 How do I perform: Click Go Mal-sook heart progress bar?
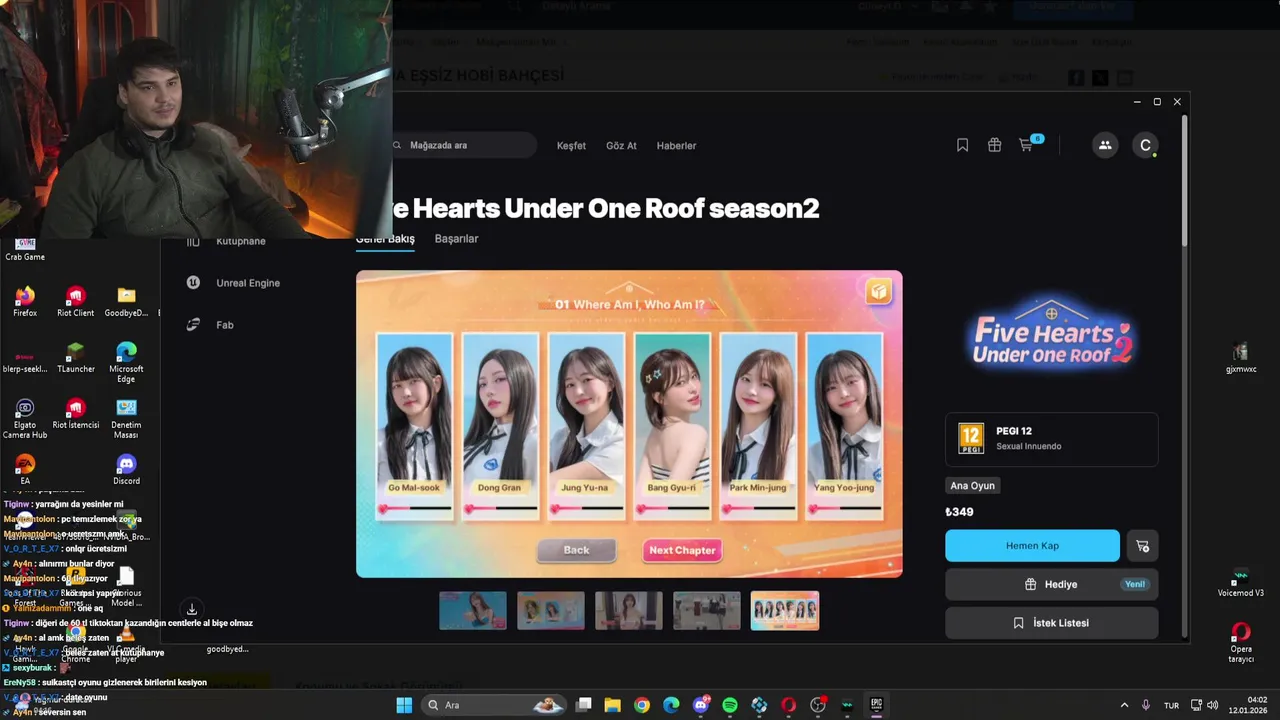click(415, 508)
